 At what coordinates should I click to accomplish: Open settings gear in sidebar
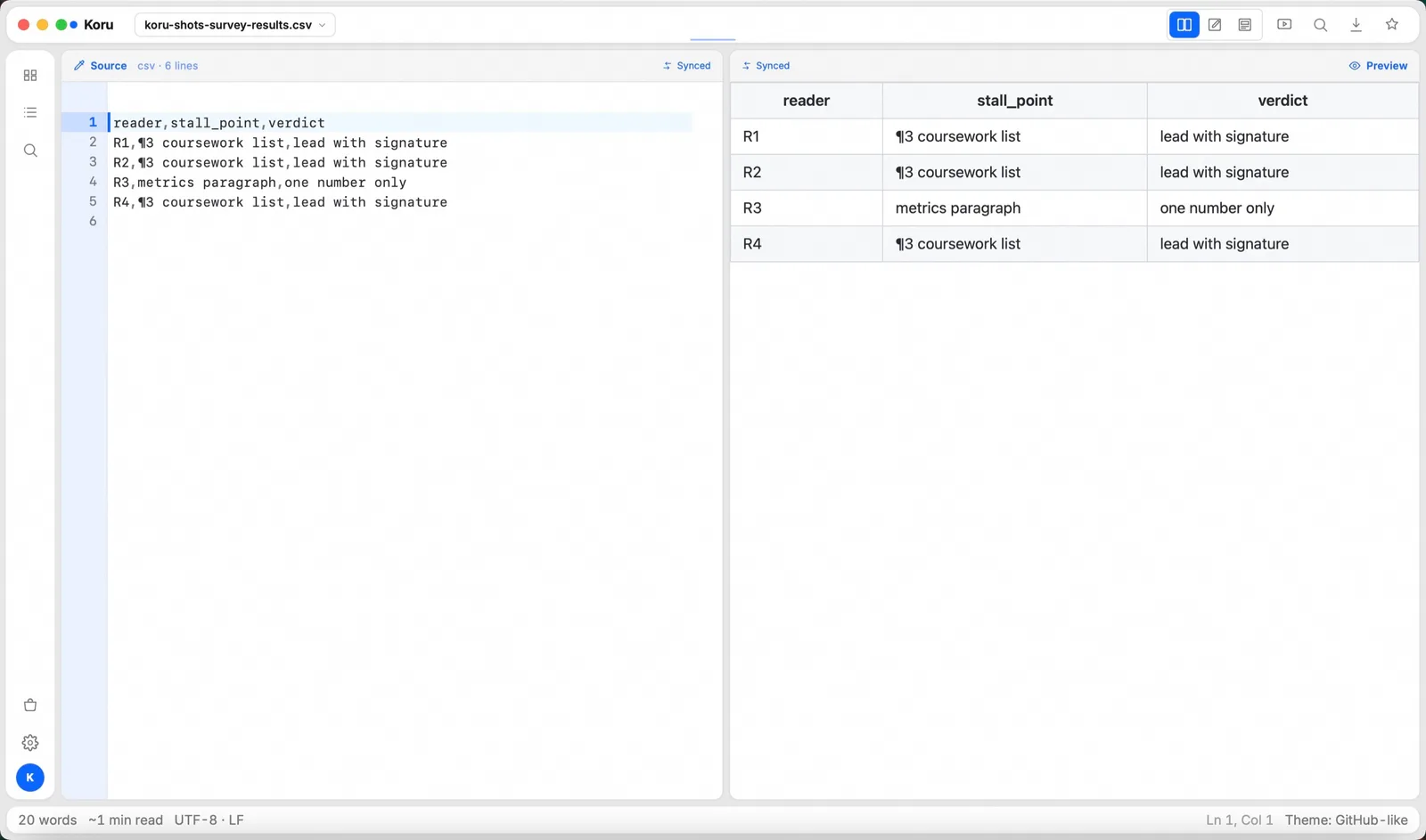click(x=30, y=743)
